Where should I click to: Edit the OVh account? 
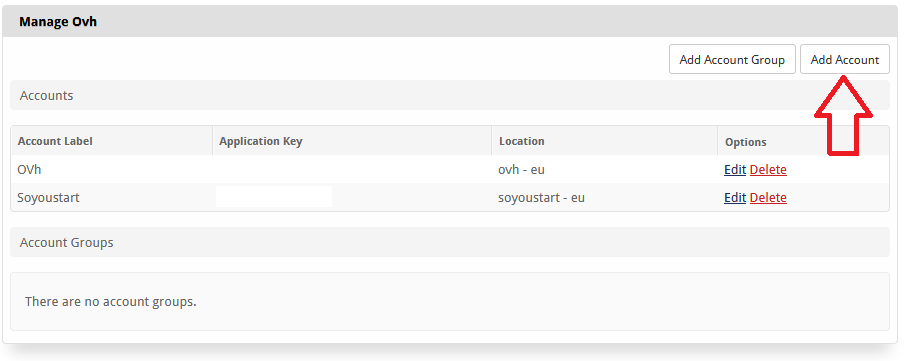pyautogui.click(x=735, y=170)
